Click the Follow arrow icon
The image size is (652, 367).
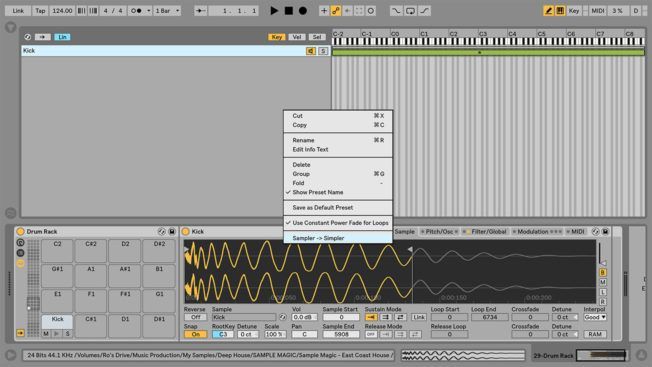pyautogui.click(x=200, y=11)
